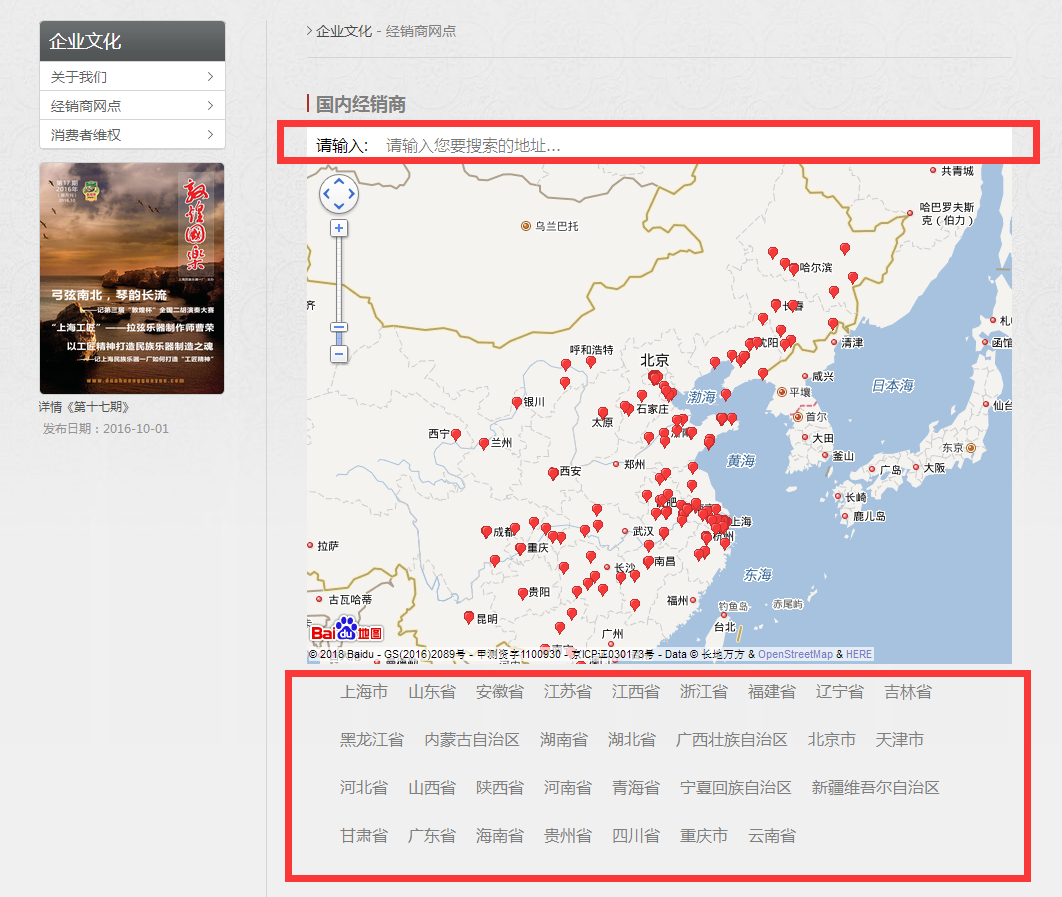Click the 企业文化 breadcrumb link
1062x897 pixels.
[343, 31]
